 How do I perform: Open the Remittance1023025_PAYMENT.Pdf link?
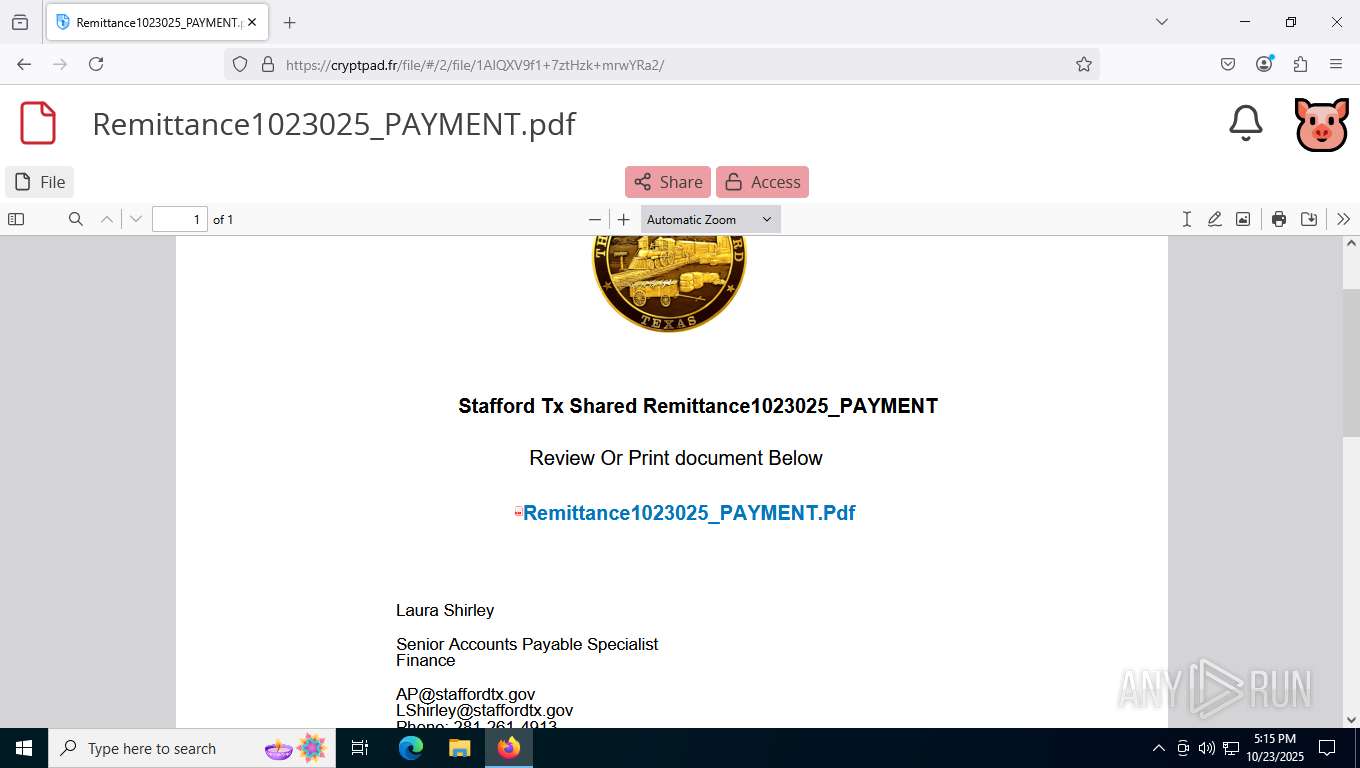click(688, 513)
